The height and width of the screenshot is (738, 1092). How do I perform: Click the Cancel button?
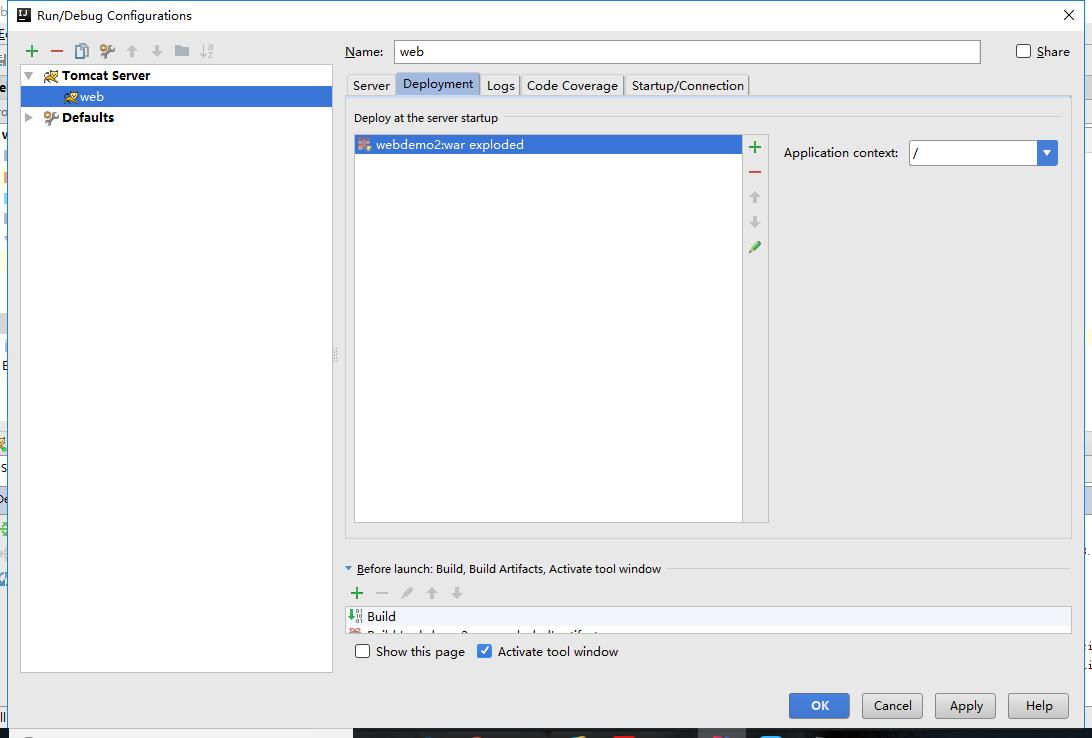(x=892, y=705)
